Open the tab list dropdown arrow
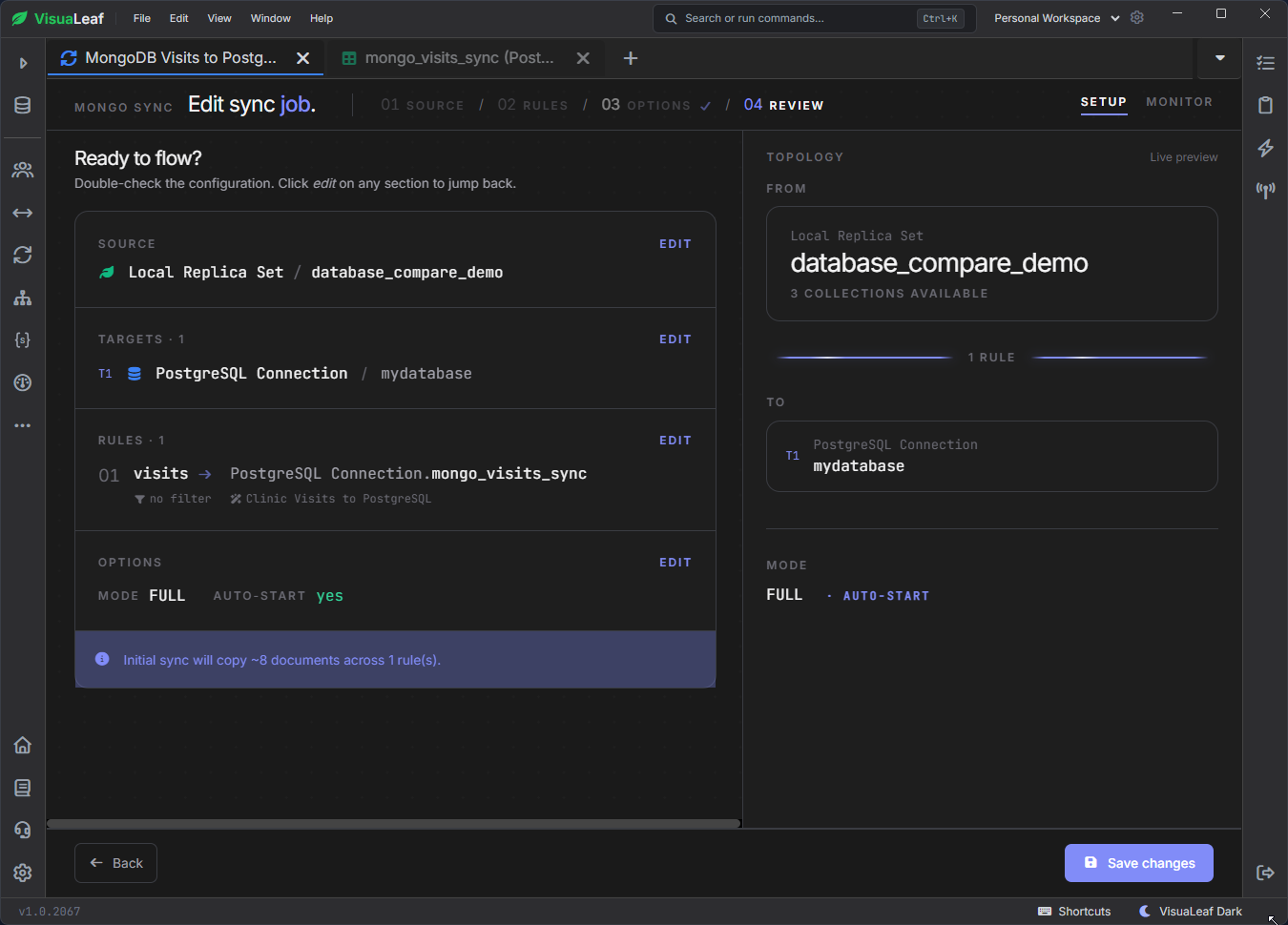 1219,58
